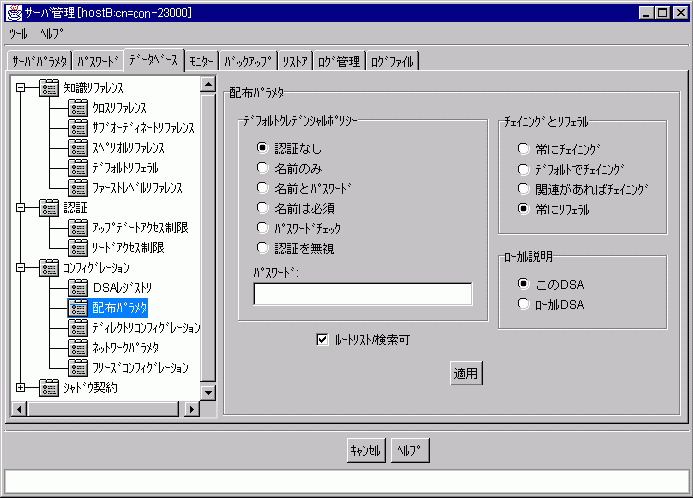The image size is (693, 498).
Task: Click the 知識リファレンス folder icon
Action: [49, 87]
